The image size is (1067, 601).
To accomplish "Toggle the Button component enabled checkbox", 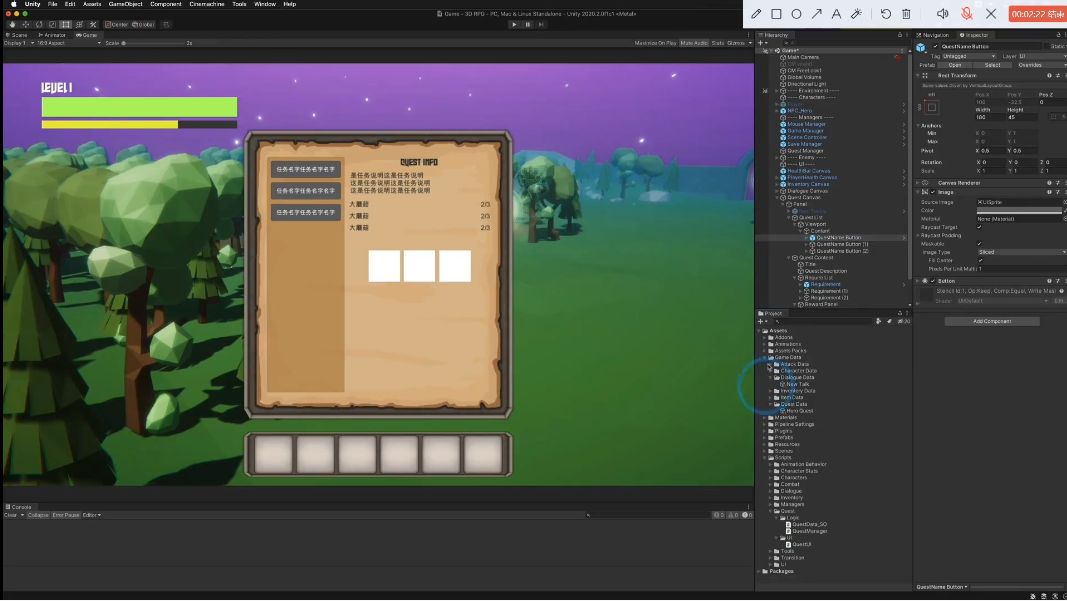I will (933, 281).
